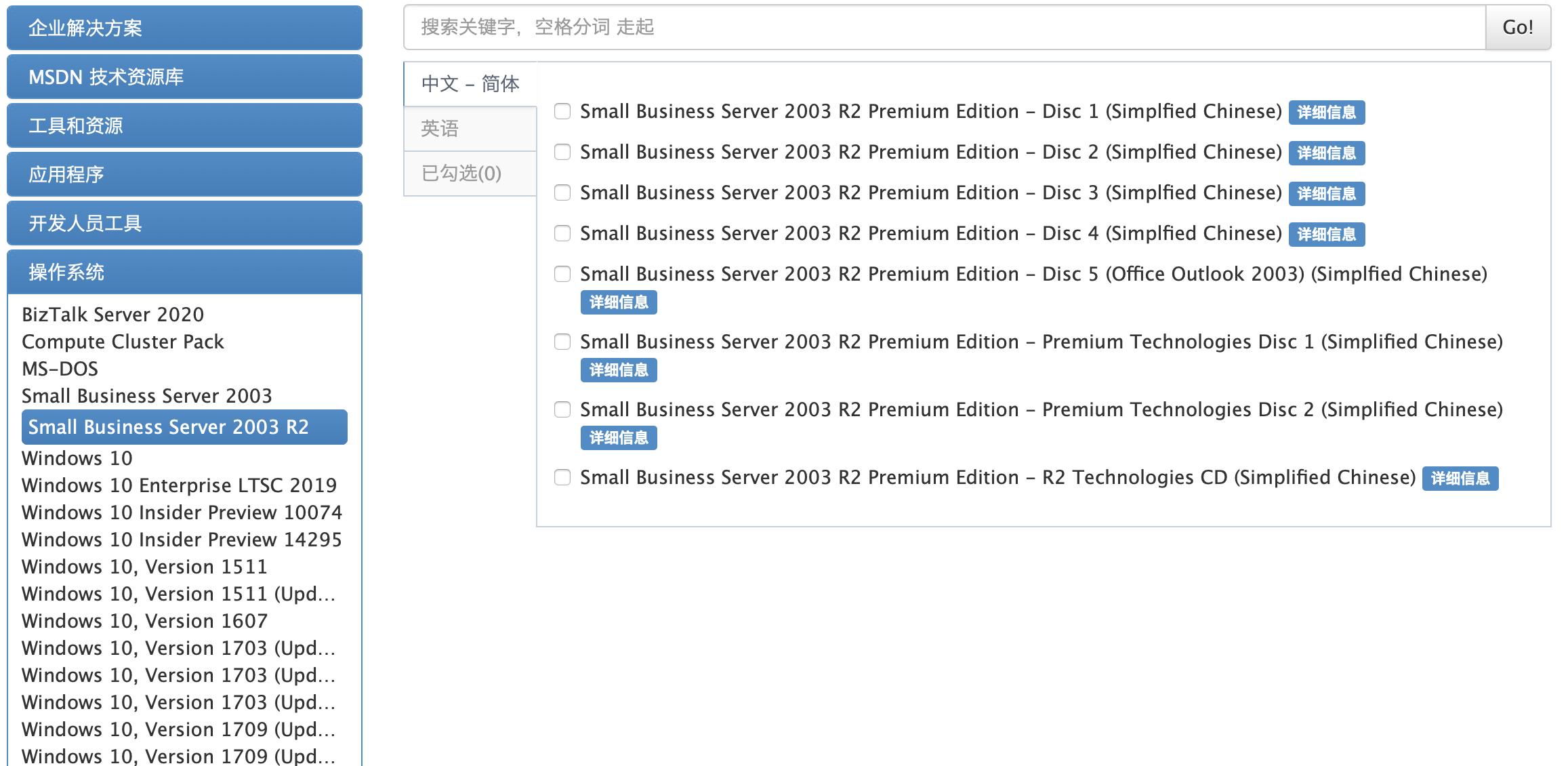The image size is (1568, 766).
Task: Select Windows 10 Enterprise LTSC 2019
Action: point(179,485)
